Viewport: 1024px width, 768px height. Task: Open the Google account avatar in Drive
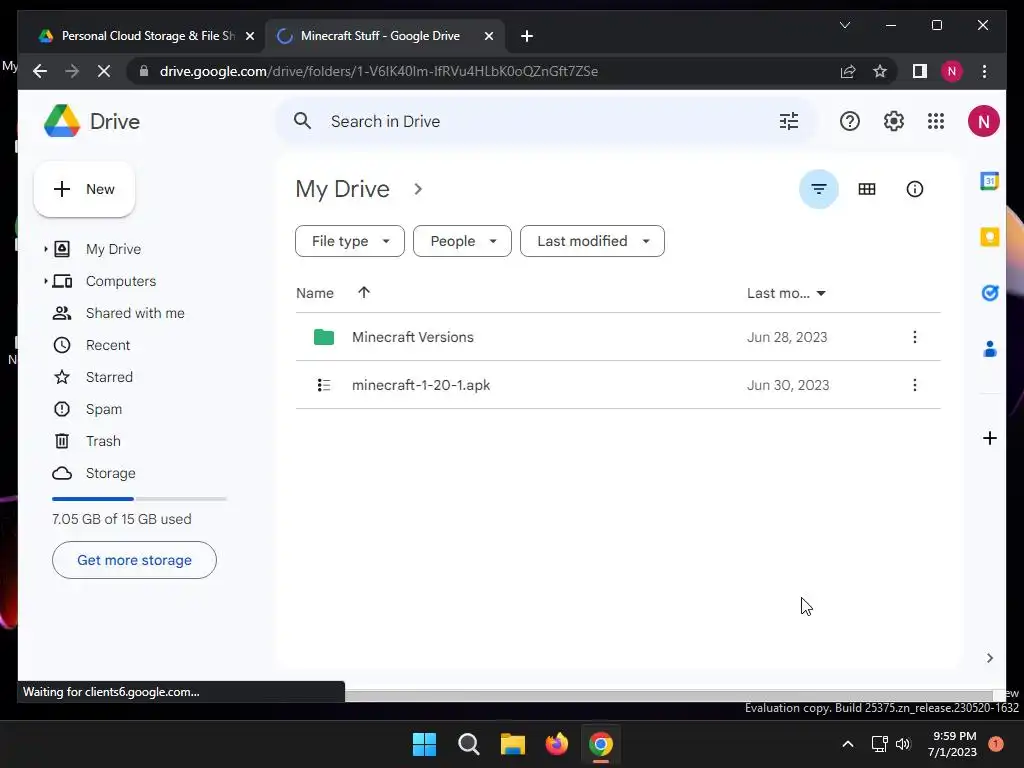point(984,121)
